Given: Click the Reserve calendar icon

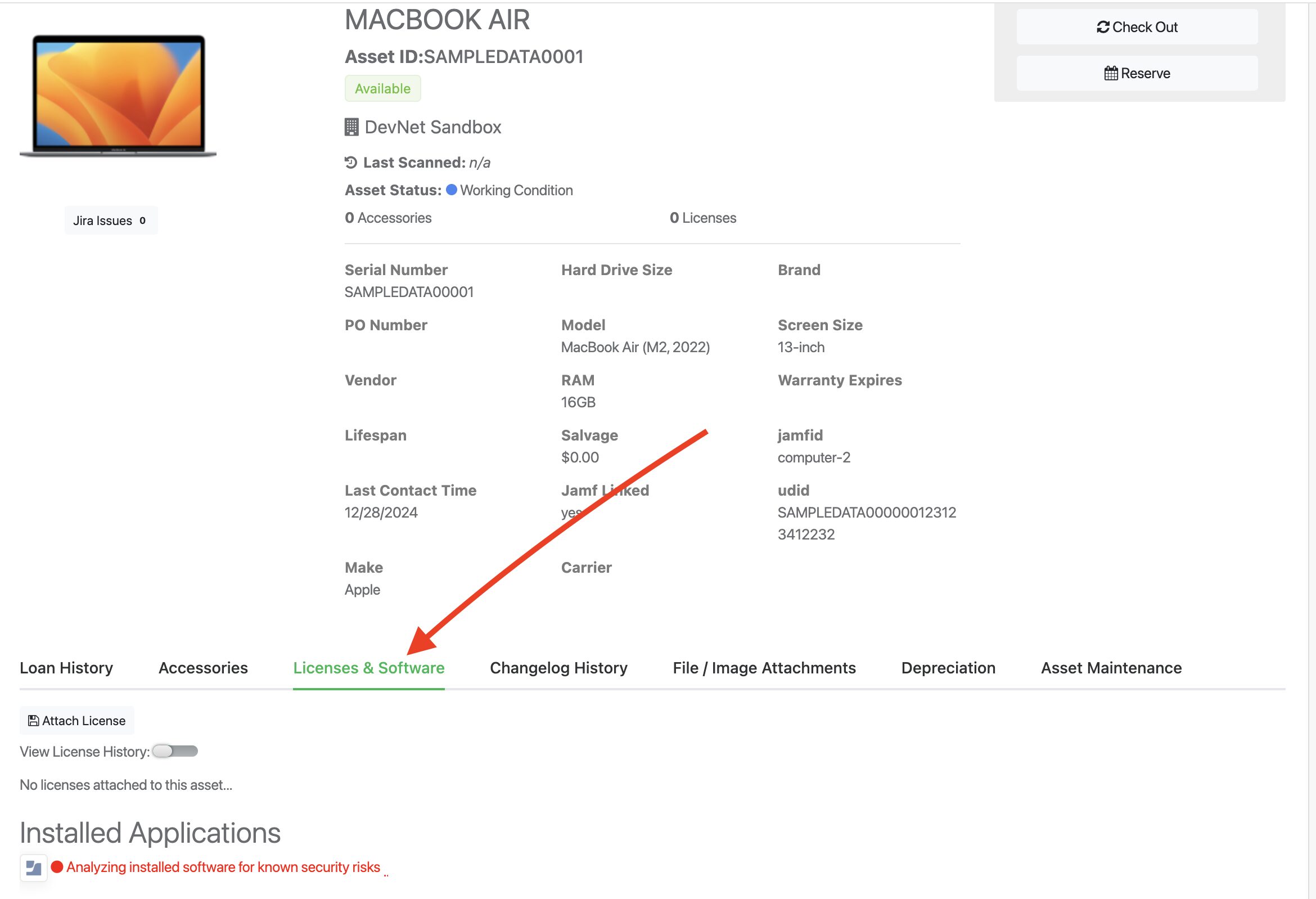Looking at the screenshot, I should (x=1111, y=73).
